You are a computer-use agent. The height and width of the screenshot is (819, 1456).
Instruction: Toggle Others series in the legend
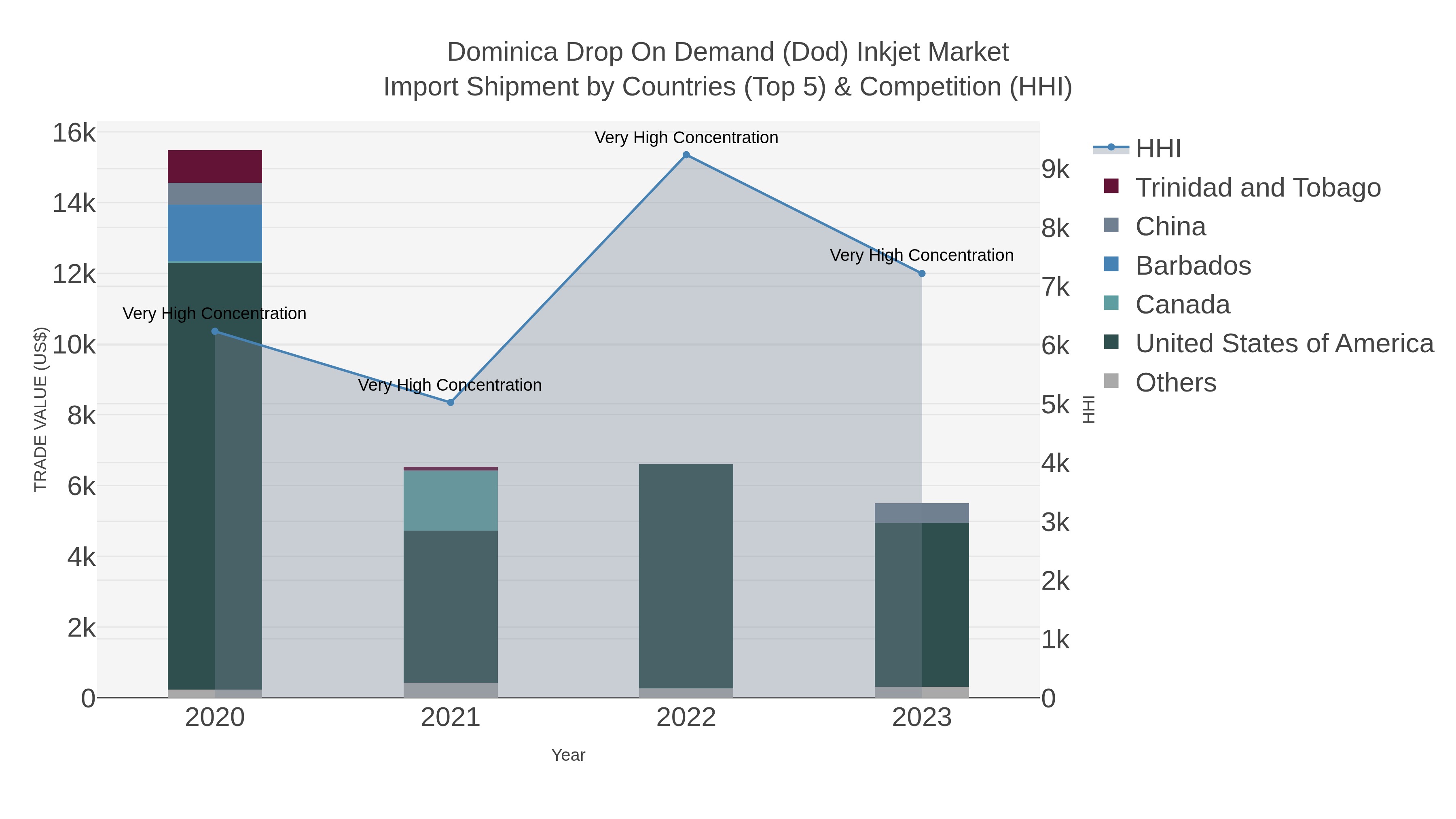[x=1160, y=382]
